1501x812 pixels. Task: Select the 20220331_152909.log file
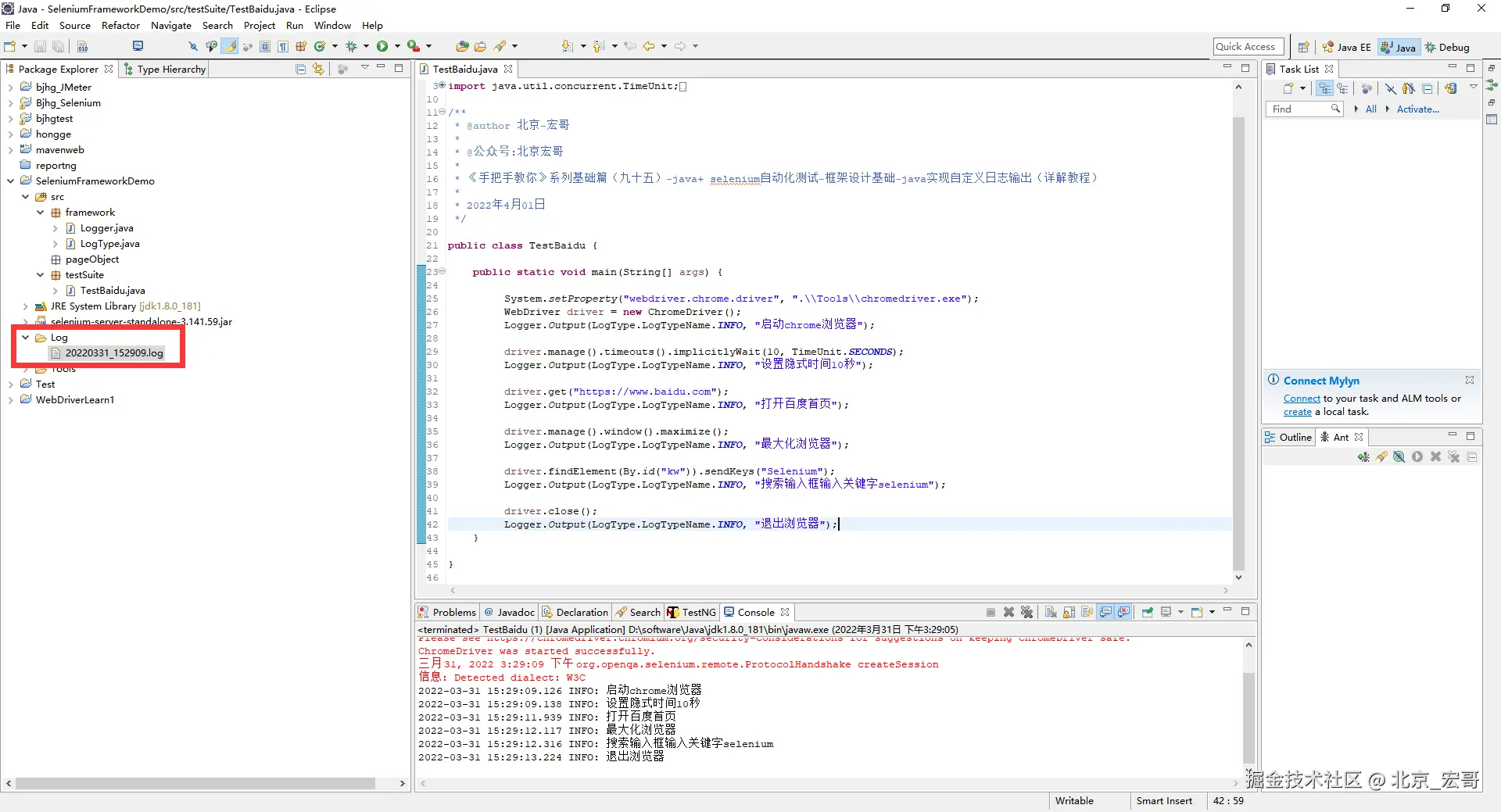click(x=107, y=353)
